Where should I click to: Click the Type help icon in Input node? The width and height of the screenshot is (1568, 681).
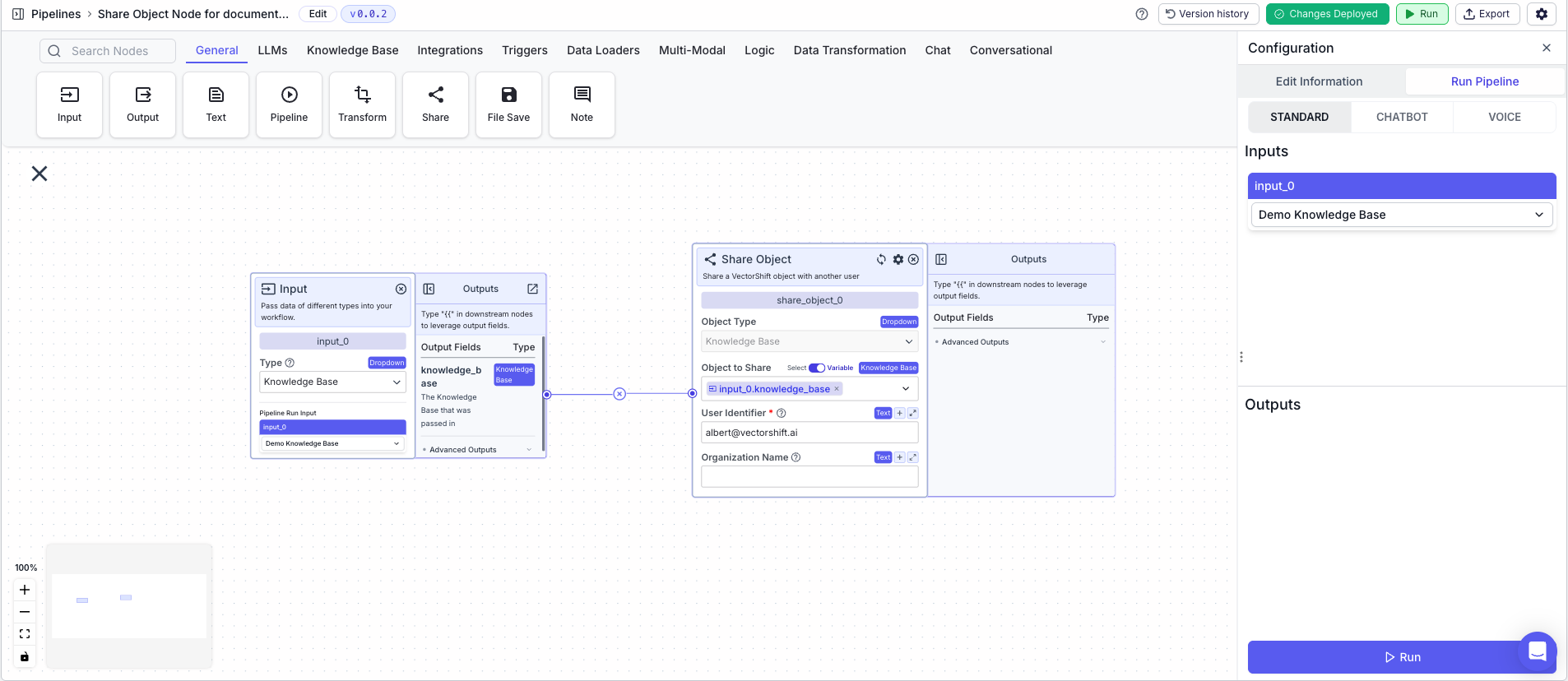[290, 363]
